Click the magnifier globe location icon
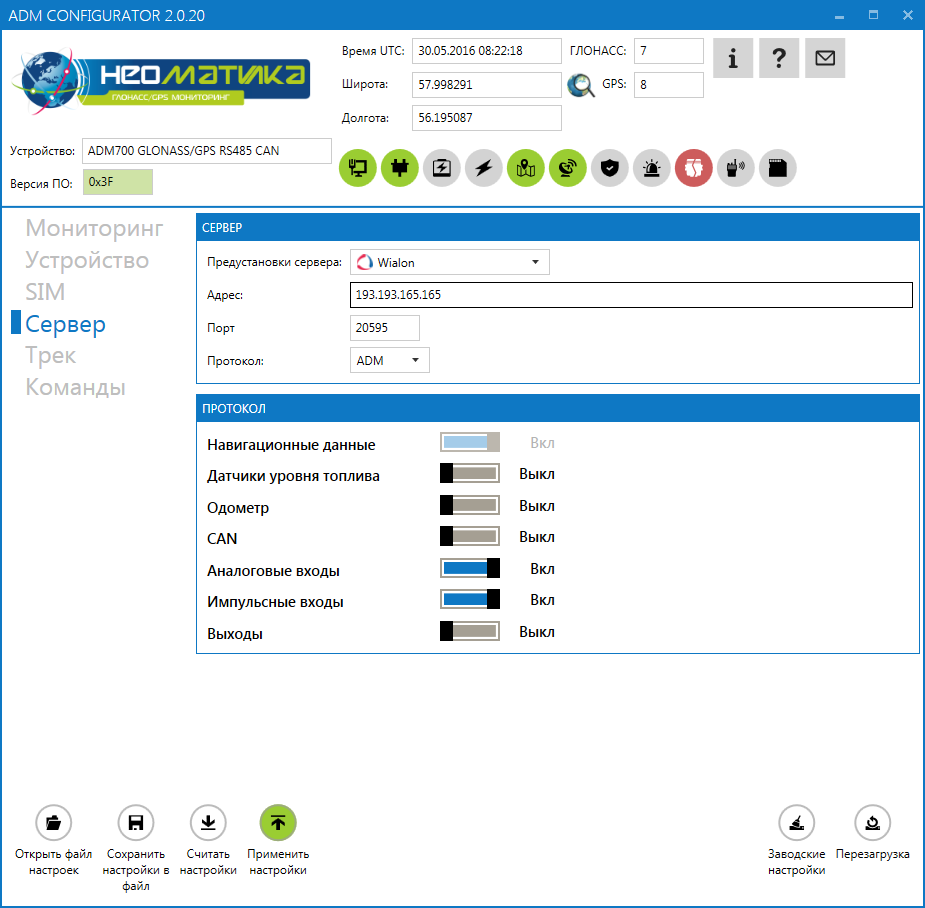The height and width of the screenshot is (908, 925). point(581,85)
